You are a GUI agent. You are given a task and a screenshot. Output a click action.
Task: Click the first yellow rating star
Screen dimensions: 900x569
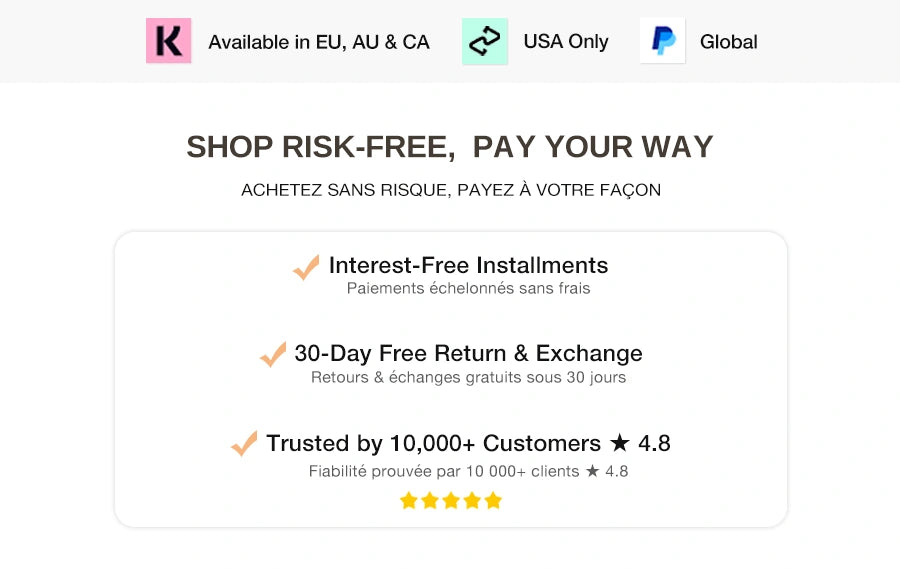coord(408,501)
